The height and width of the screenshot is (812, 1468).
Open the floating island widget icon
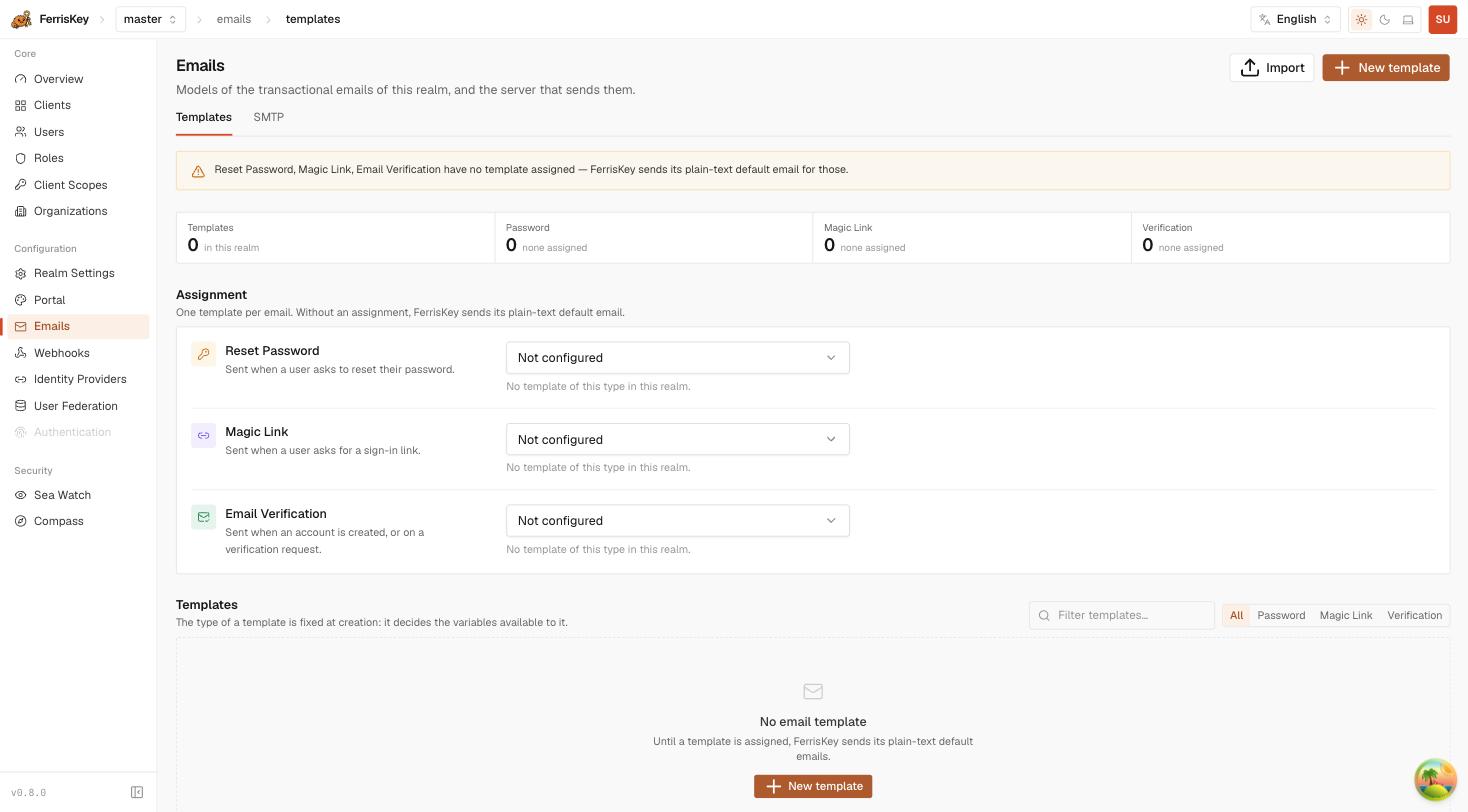(x=1435, y=780)
